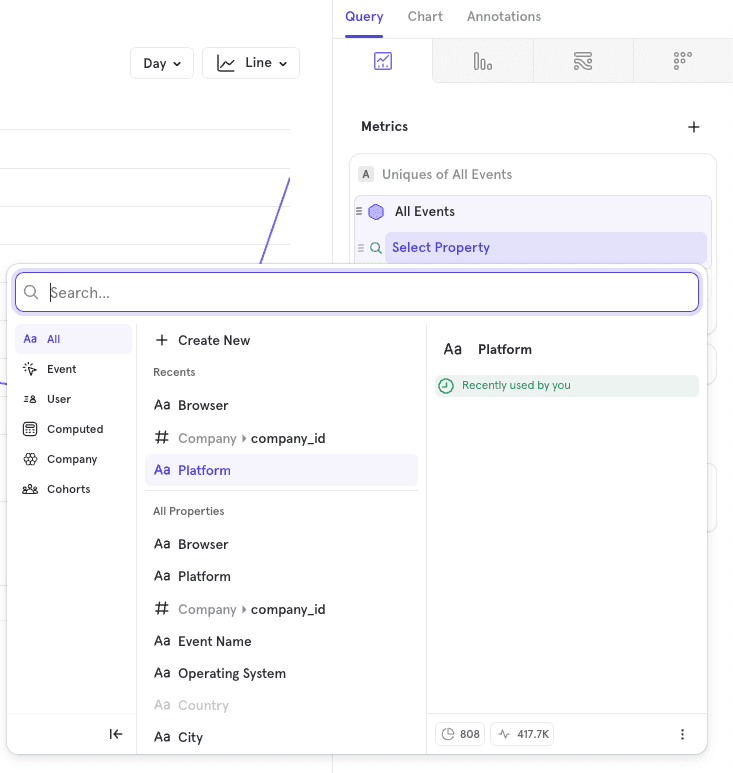Switch to the Chart tab
The width and height of the screenshot is (733, 773).
[425, 17]
